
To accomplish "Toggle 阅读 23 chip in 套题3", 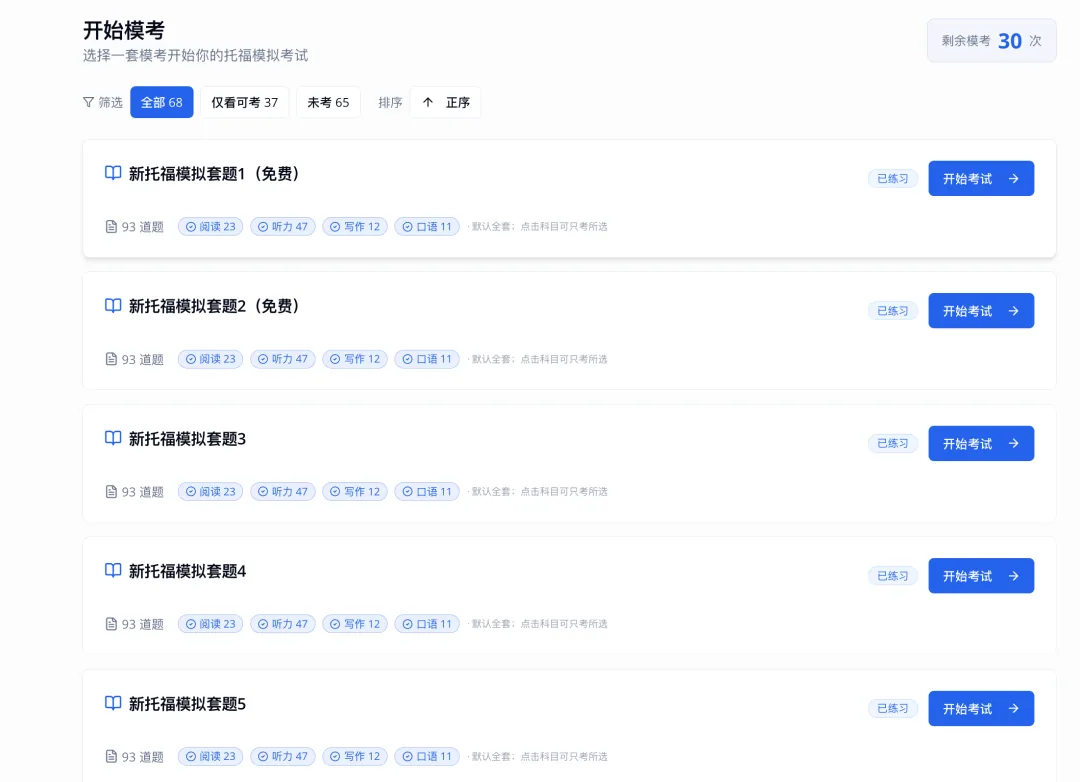I will coord(210,491).
